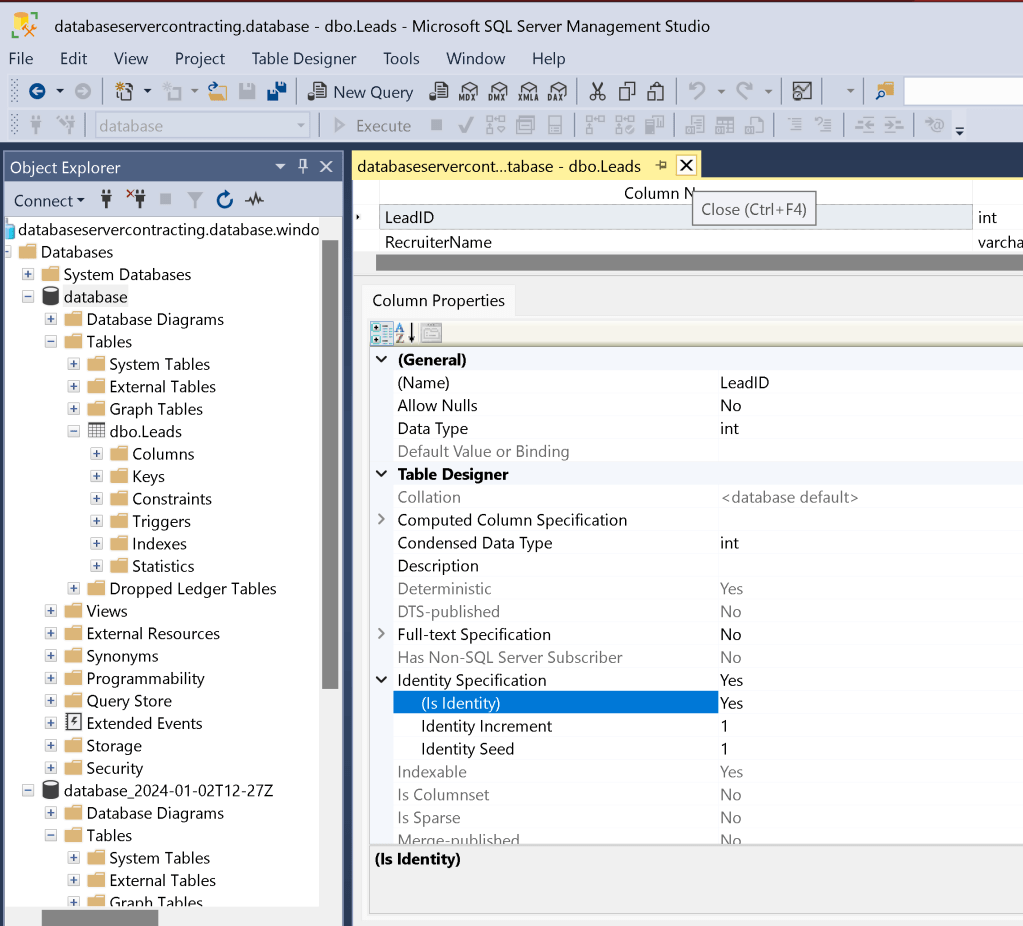
Task: Select the Constraints folder in tree
Action: [x=172, y=499]
